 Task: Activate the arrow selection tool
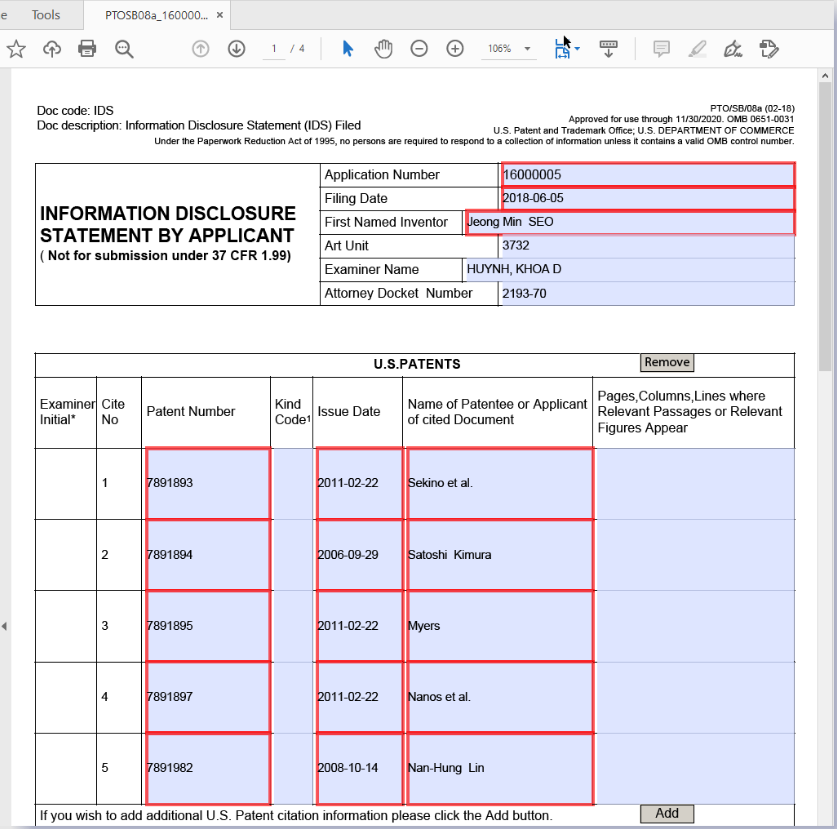coord(348,49)
